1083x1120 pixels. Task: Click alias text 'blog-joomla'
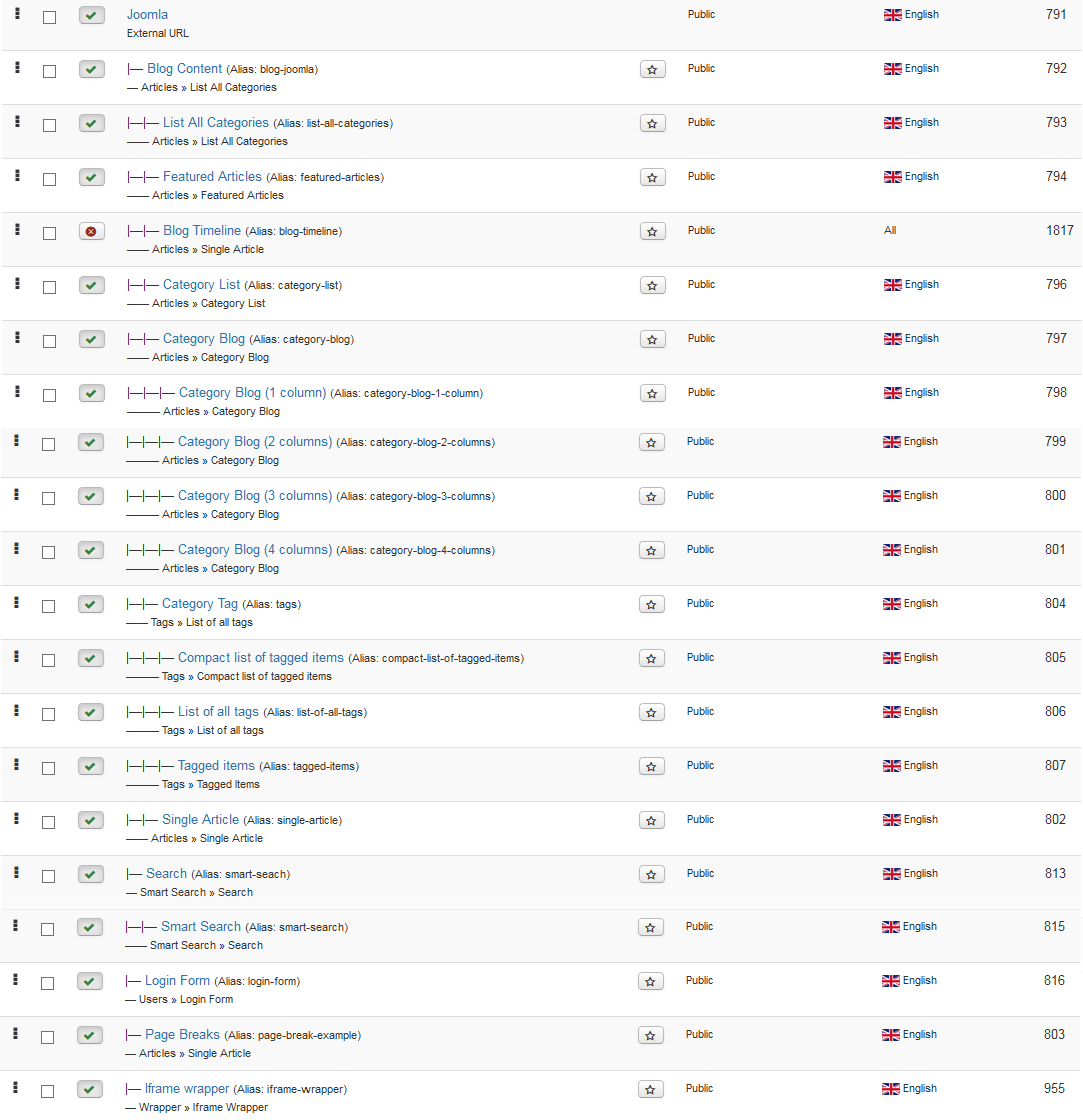[287, 69]
